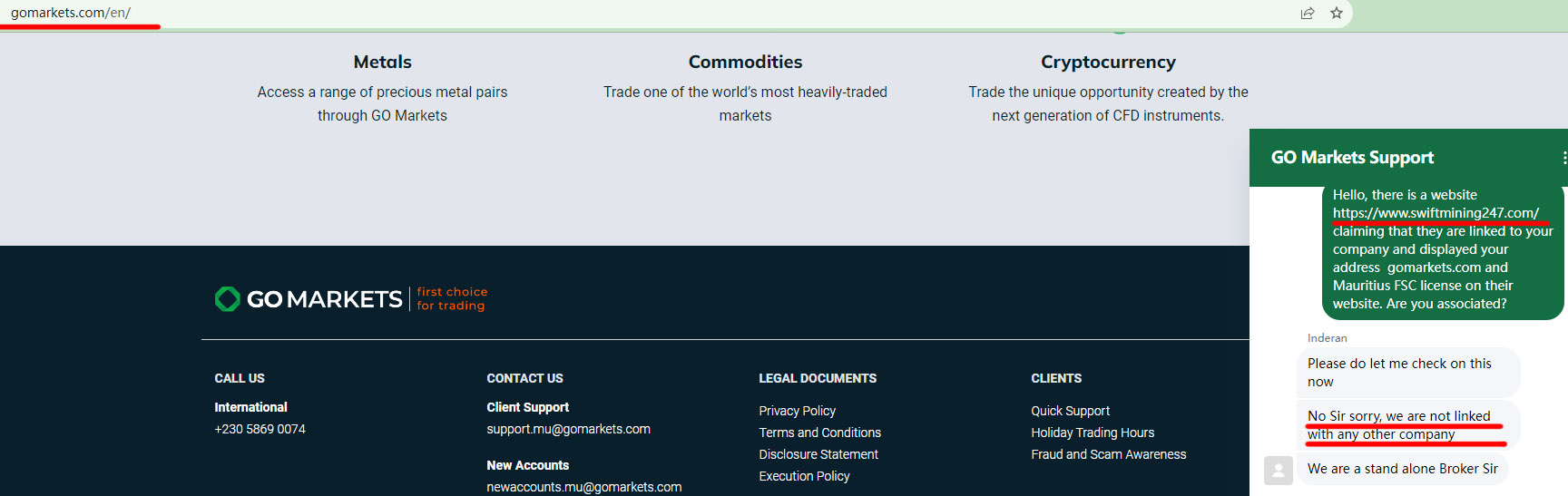This screenshot has height=496, width=1568.
Task: Click the CALL US footer heading
Action: pyautogui.click(x=240, y=378)
